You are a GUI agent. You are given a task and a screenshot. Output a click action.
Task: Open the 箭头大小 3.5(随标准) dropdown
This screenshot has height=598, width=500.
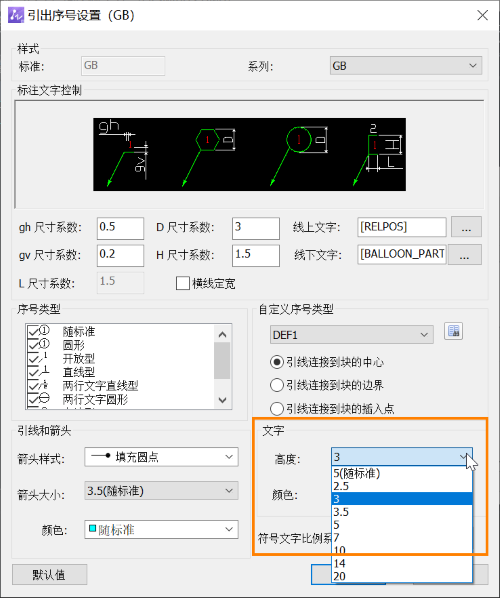tap(161, 491)
